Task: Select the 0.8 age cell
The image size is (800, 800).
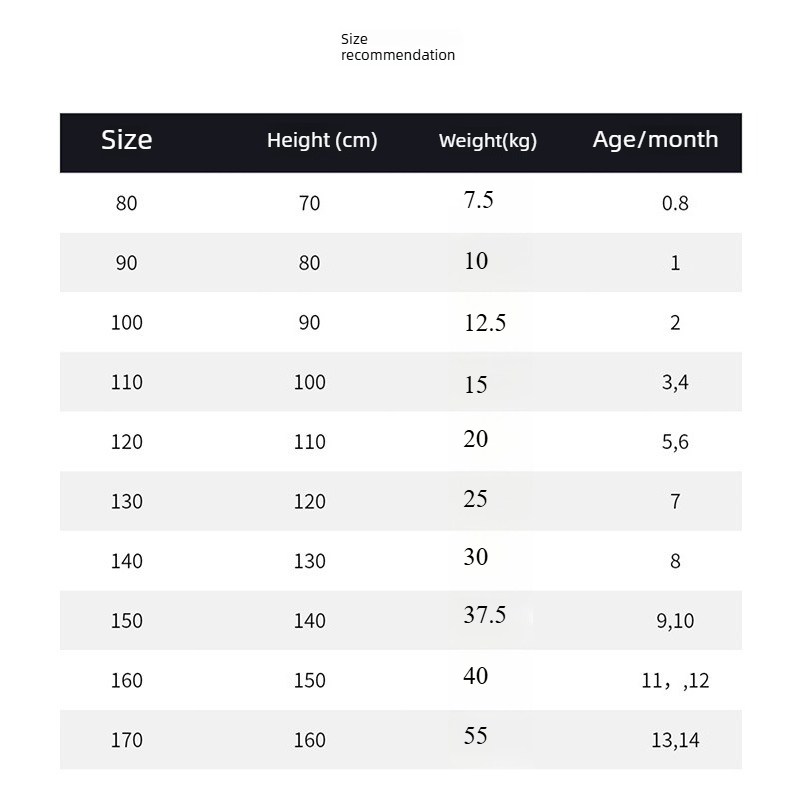Action: click(675, 203)
